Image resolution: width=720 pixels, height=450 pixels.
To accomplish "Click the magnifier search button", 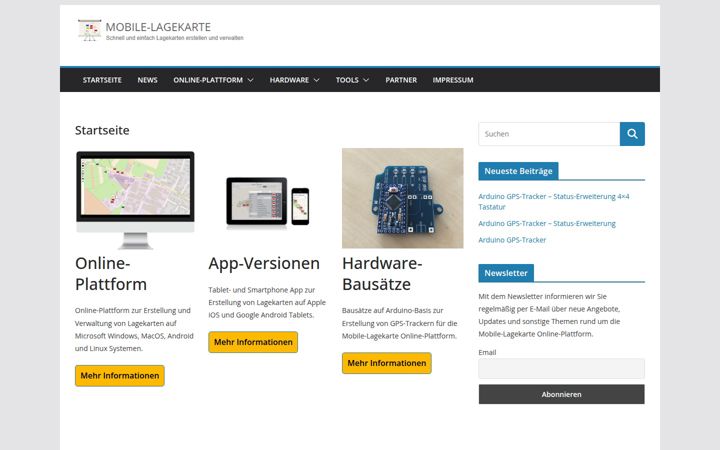I will click(x=632, y=134).
